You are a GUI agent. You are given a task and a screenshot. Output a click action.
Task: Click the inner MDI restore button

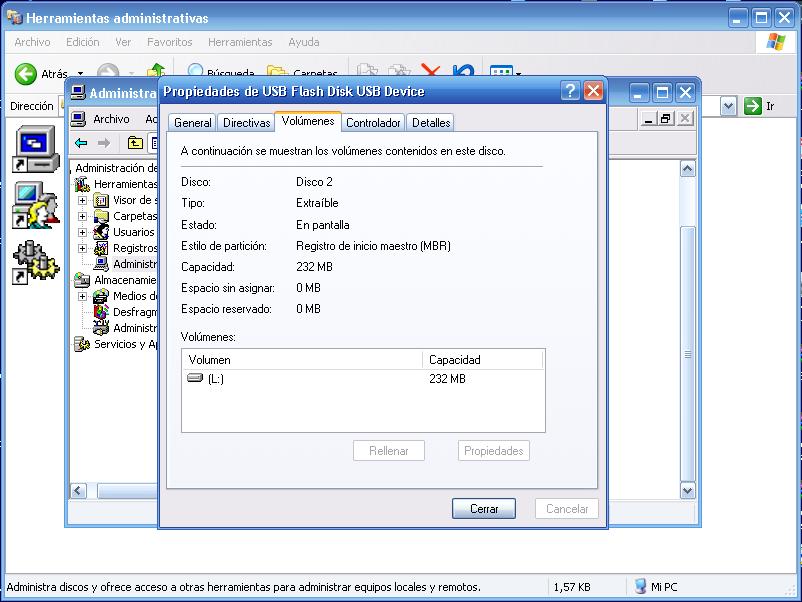click(665, 119)
